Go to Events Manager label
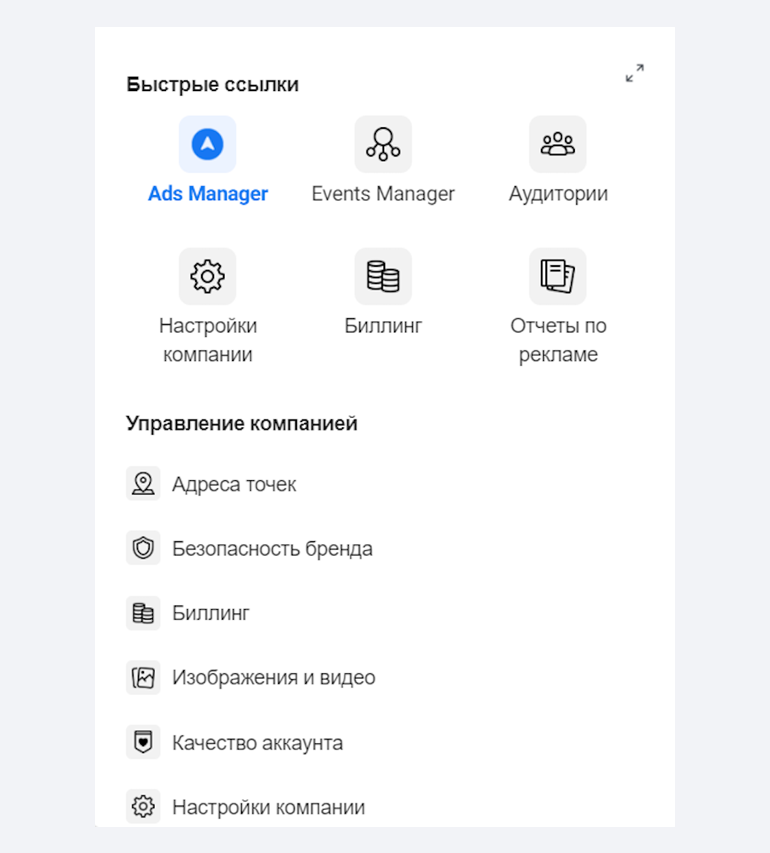Viewport: 770px width, 853px height. (383, 194)
